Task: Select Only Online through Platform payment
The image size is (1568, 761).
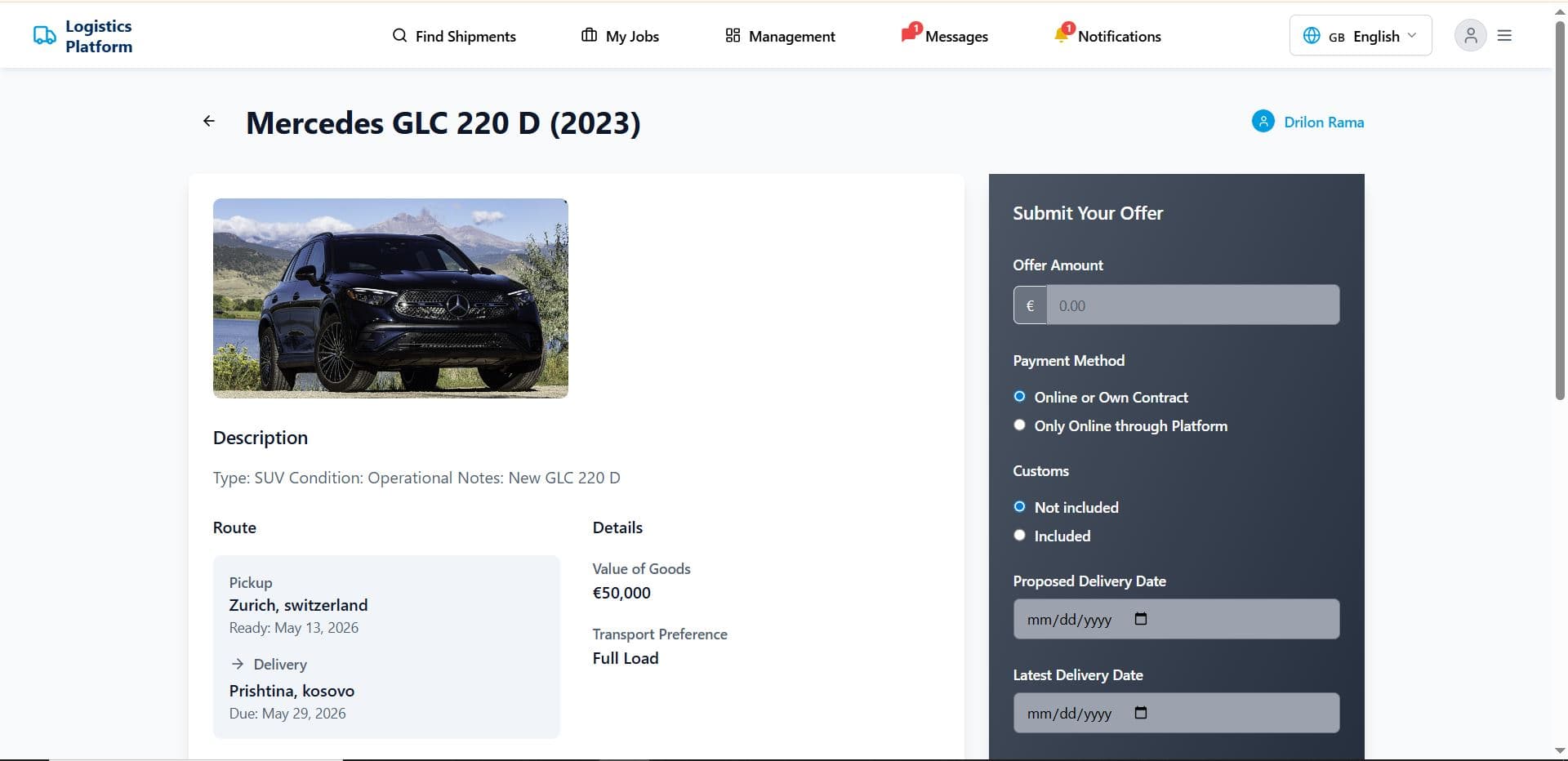Action: [x=1019, y=425]
